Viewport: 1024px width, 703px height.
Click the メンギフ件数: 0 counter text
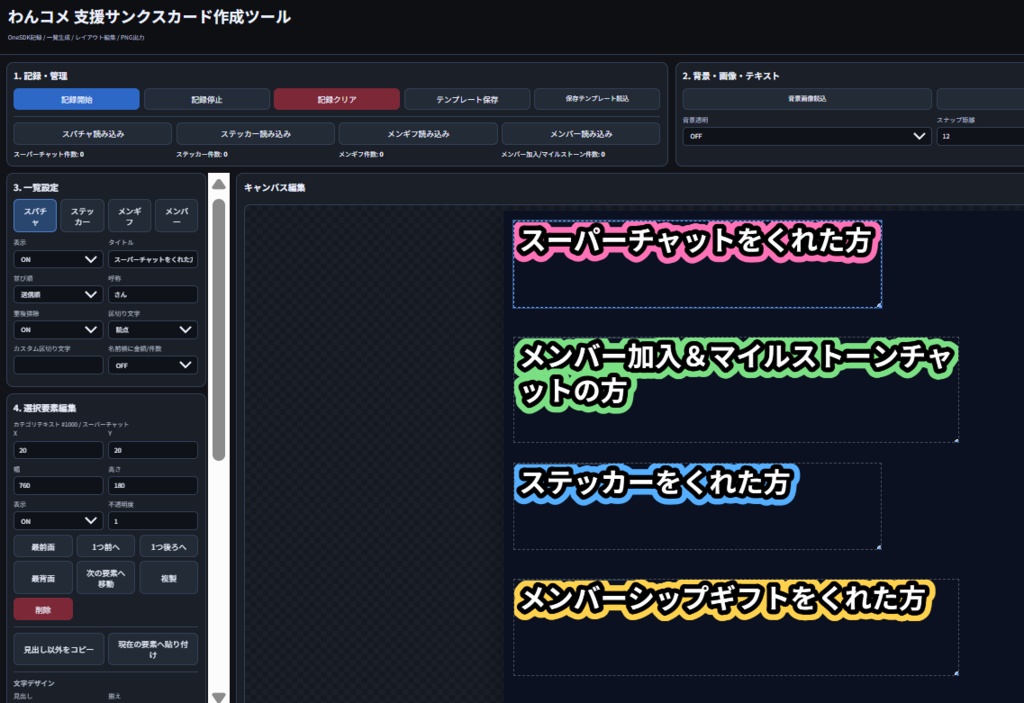coord(361,155)
